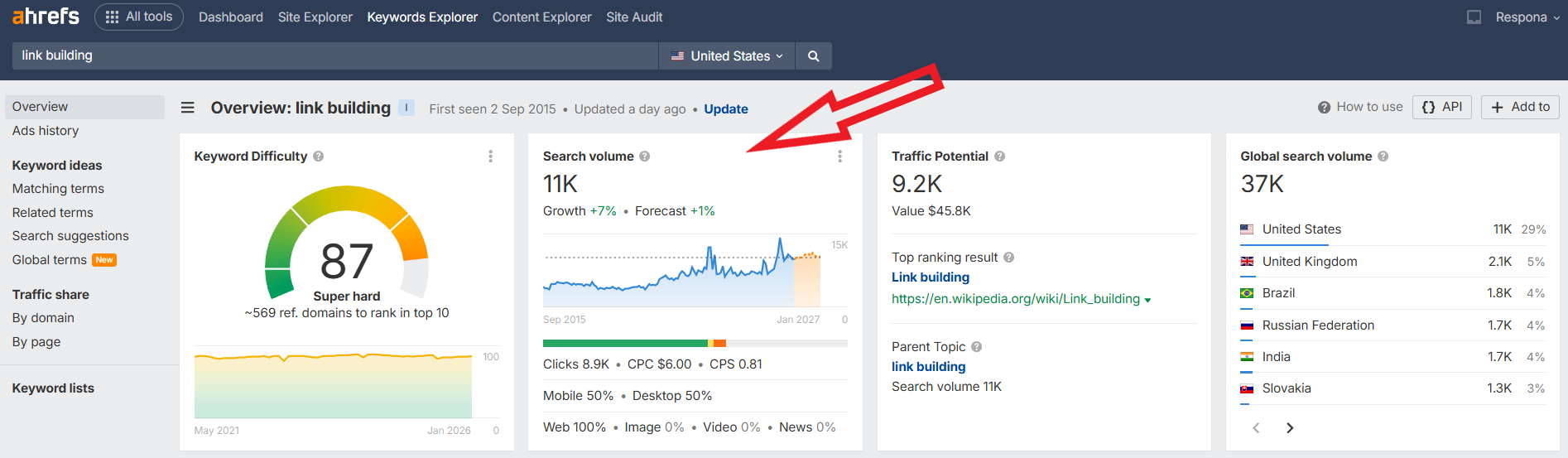1568x458 pixels.
Task: Select the Keywords Explorer tab
Action: coord(422,17)
